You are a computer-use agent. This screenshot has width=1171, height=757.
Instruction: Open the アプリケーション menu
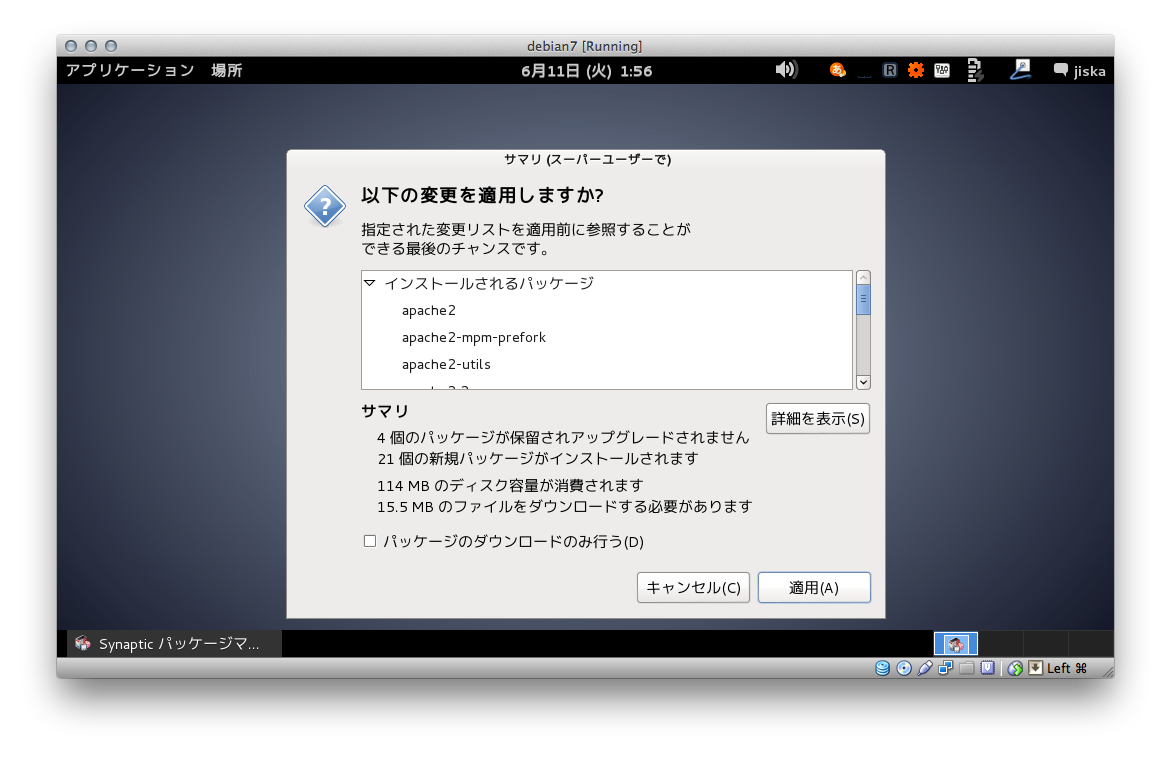tap(130, 70)
